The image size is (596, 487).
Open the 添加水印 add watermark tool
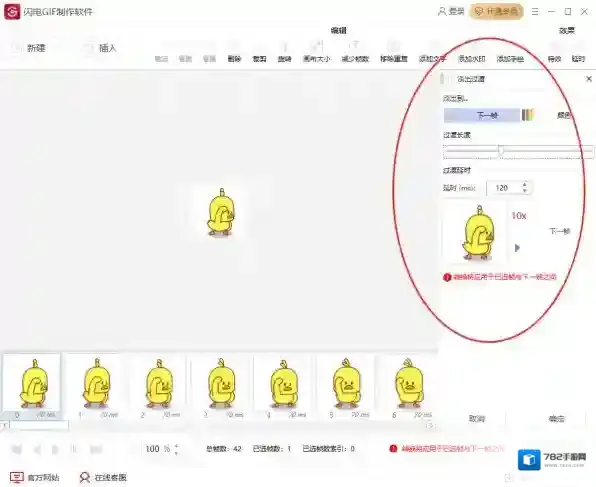tap(471, 52)
